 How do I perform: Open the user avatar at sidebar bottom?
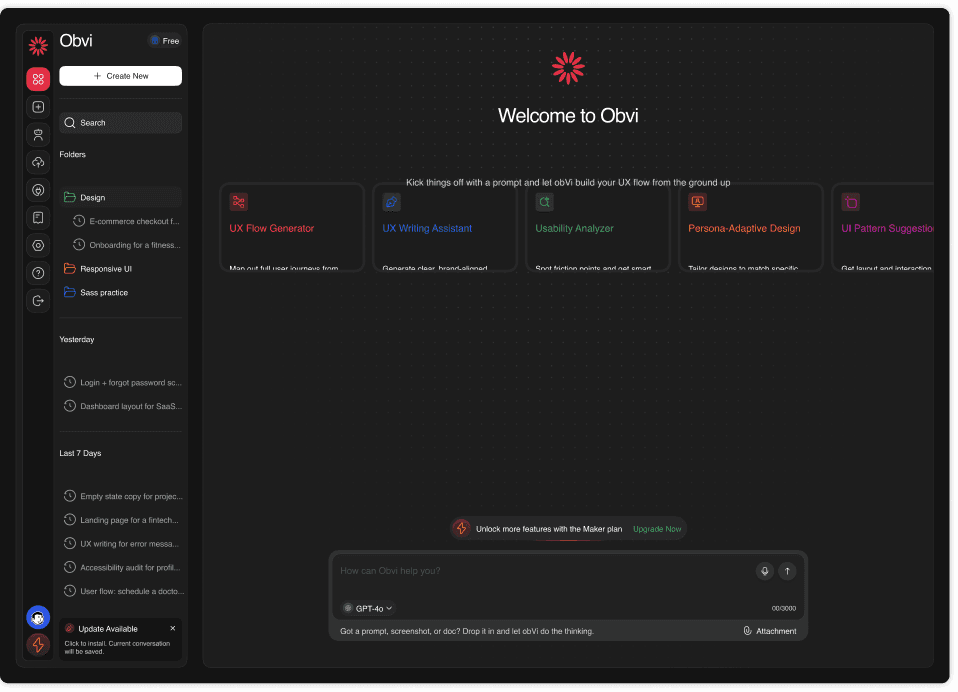tap(38, 618)
